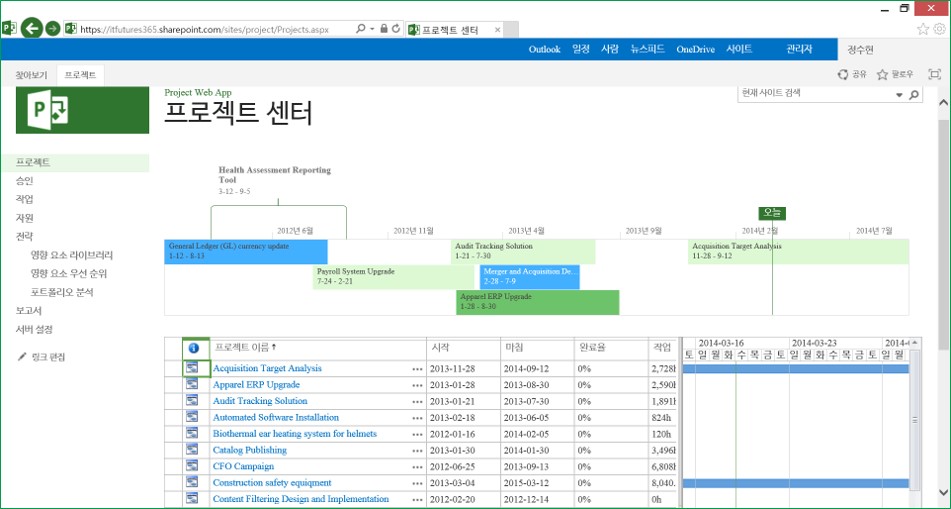Sort by the 시작 column header

[x=440, y=348]
